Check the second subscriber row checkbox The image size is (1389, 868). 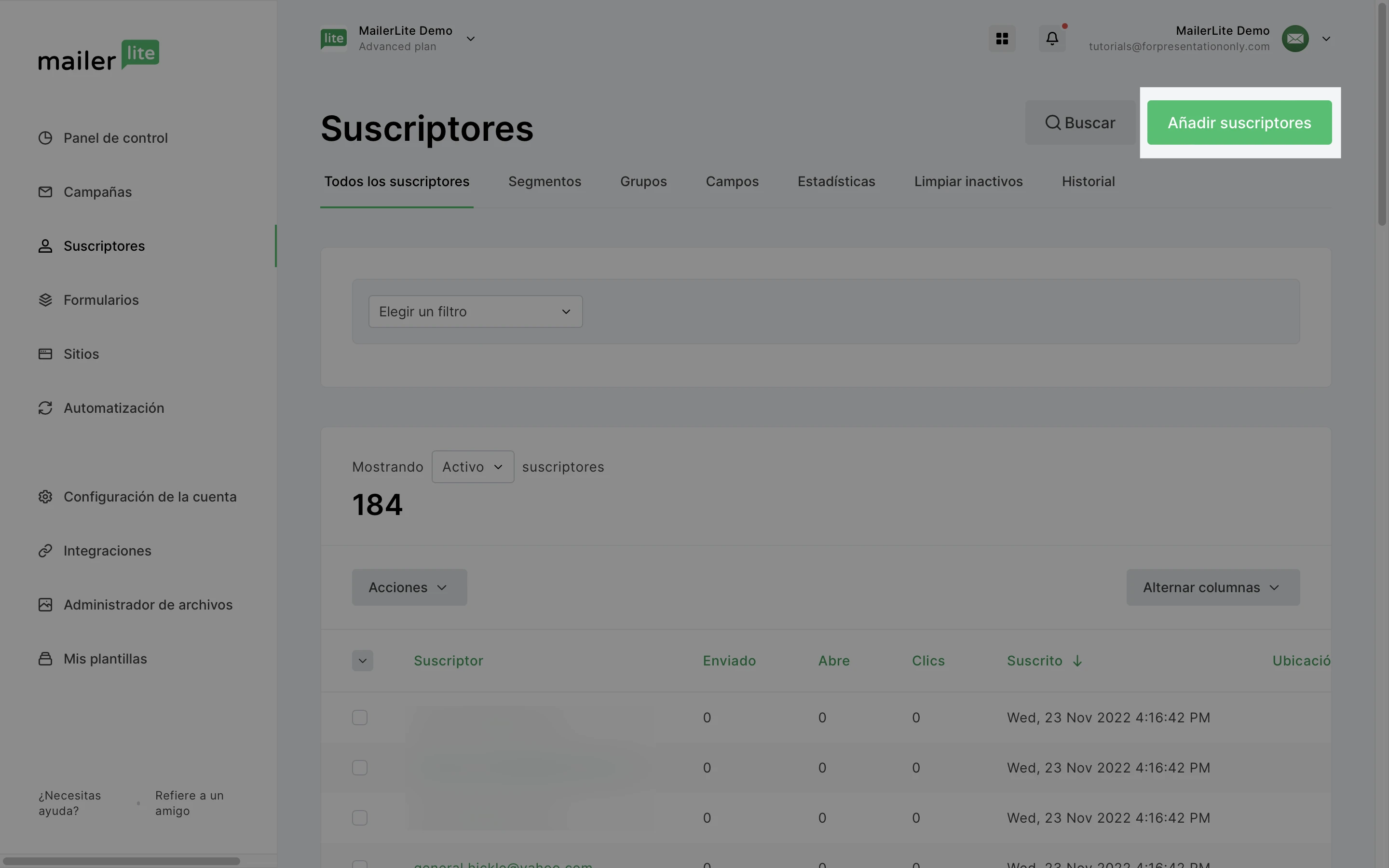coord(359,768)
